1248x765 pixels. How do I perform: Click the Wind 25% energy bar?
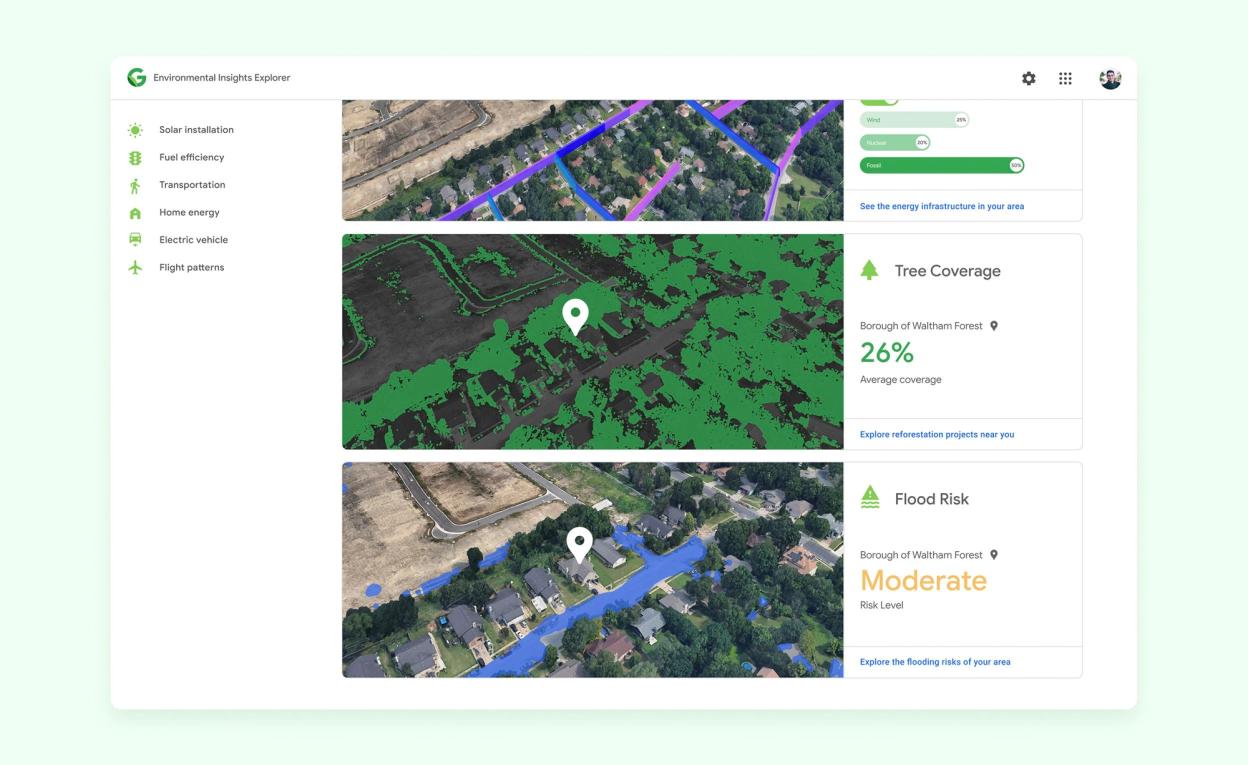pos(914,120)
